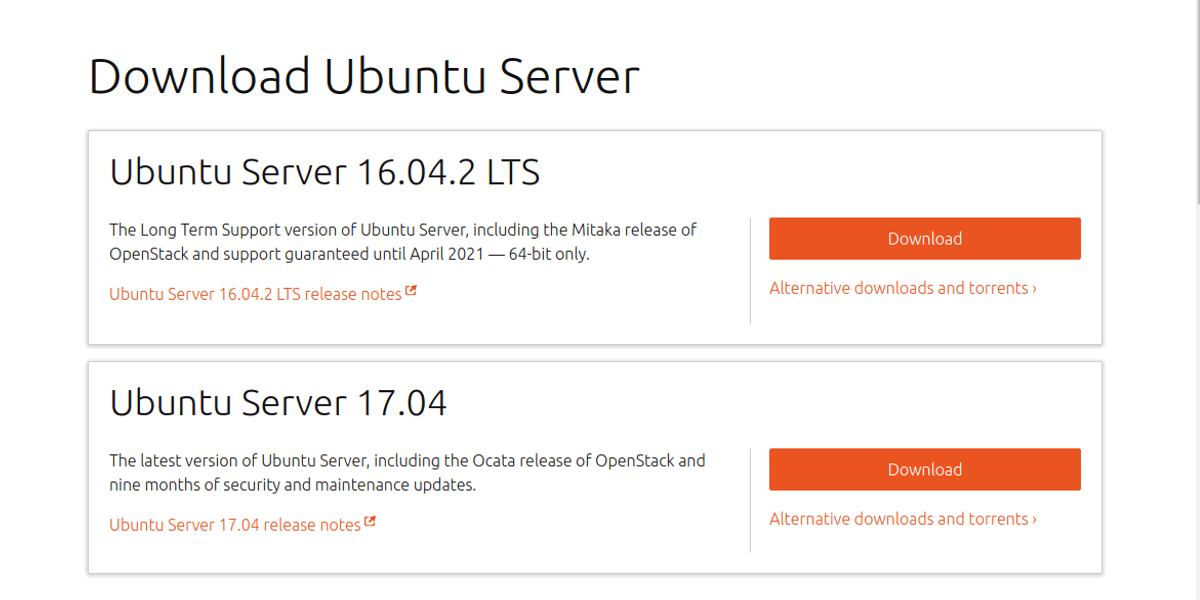
Task: Click the Download Ubuntu Server page title
Action: point(365,75)
